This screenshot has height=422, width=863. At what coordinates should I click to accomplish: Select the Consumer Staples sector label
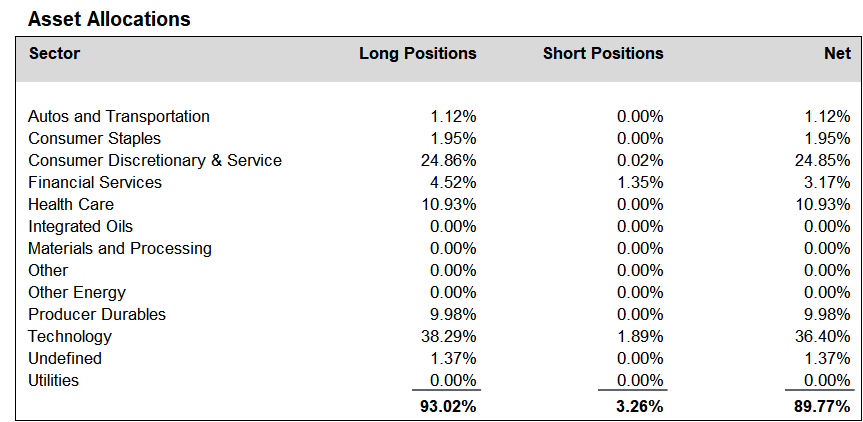click(95, 139)
